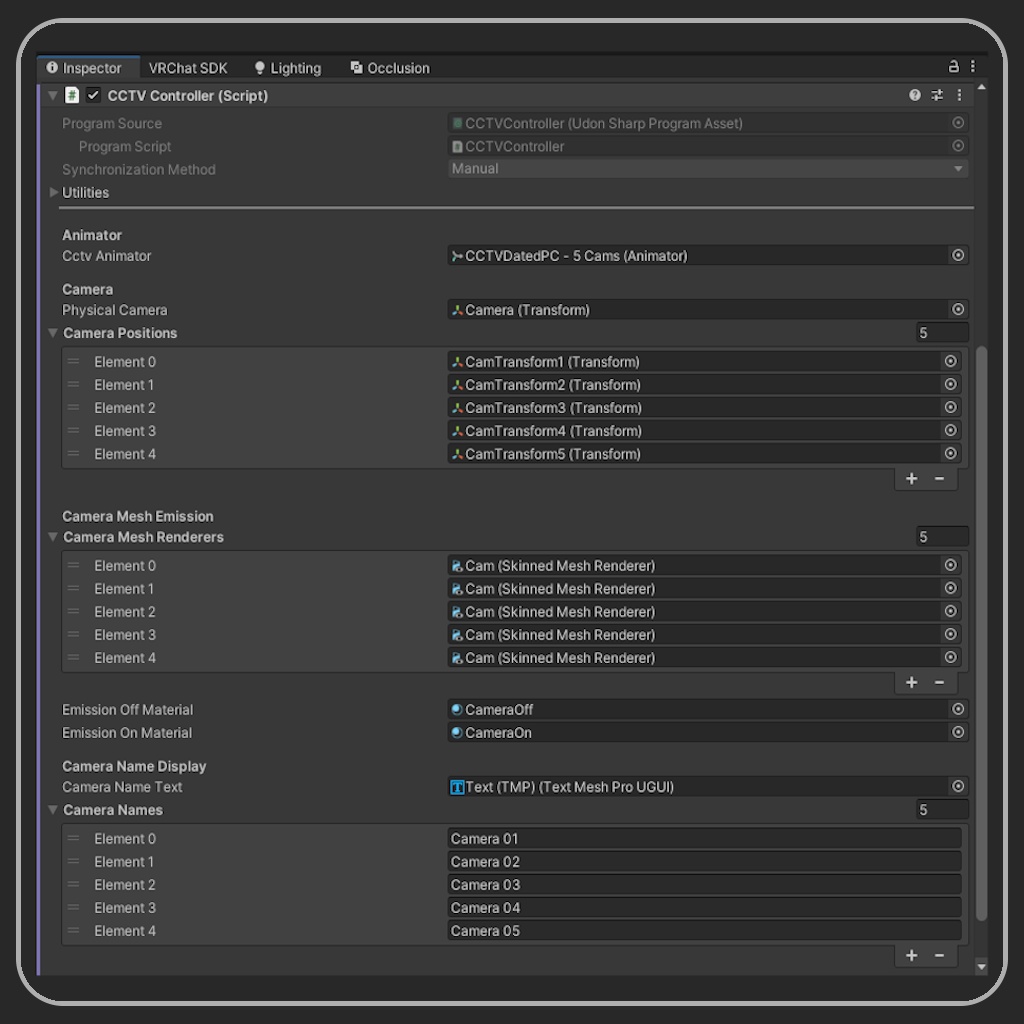Pick object for Camera Mesh Renderers Element 0

pos(951,566)
